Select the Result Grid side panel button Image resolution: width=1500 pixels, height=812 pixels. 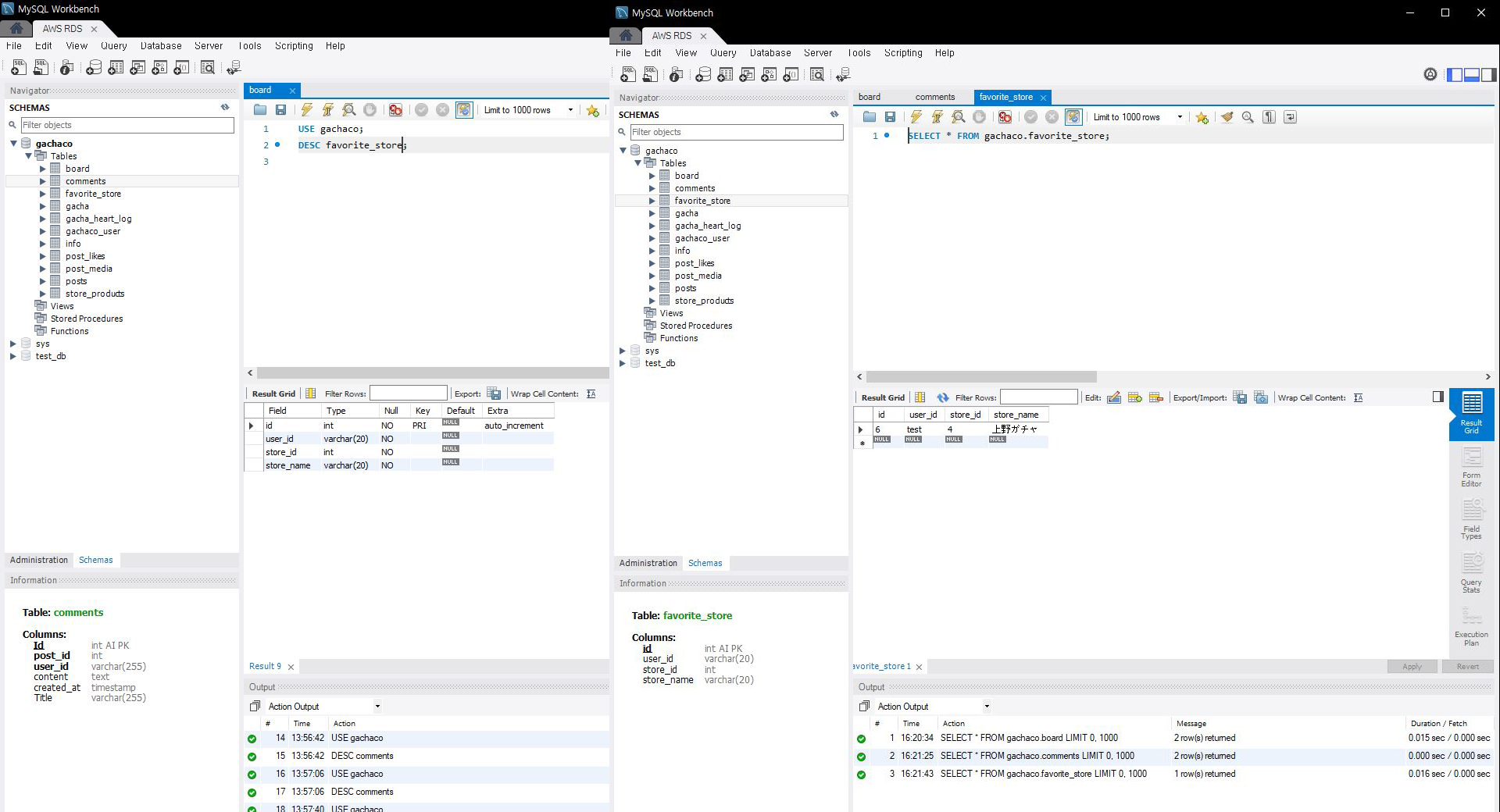click(x=1472, y=414)
